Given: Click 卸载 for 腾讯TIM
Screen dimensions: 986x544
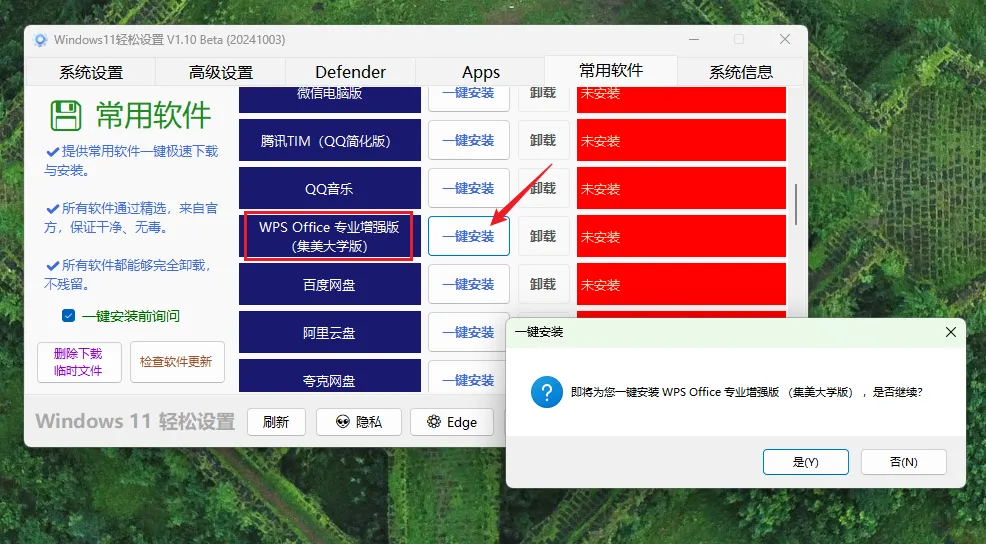Looking at the screenshot, I should point(543,140).
